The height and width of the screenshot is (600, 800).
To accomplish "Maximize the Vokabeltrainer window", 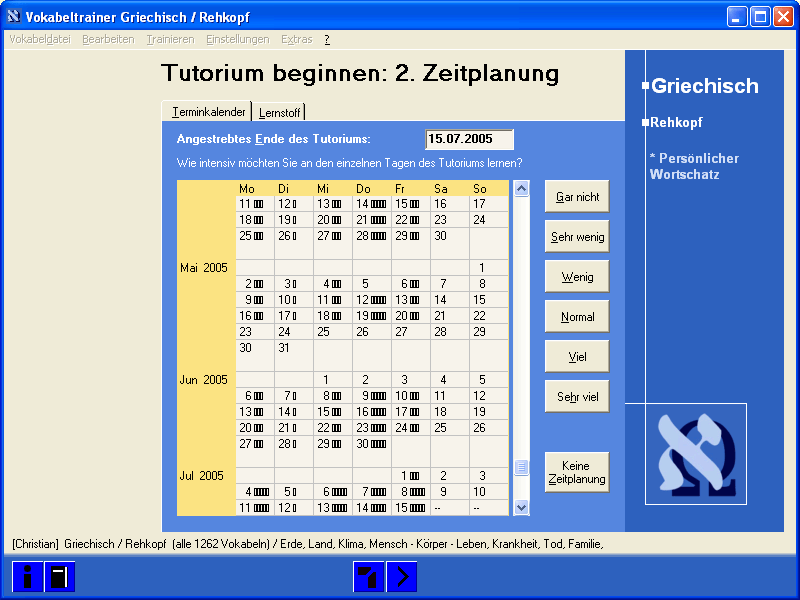I will click(760, 17).
